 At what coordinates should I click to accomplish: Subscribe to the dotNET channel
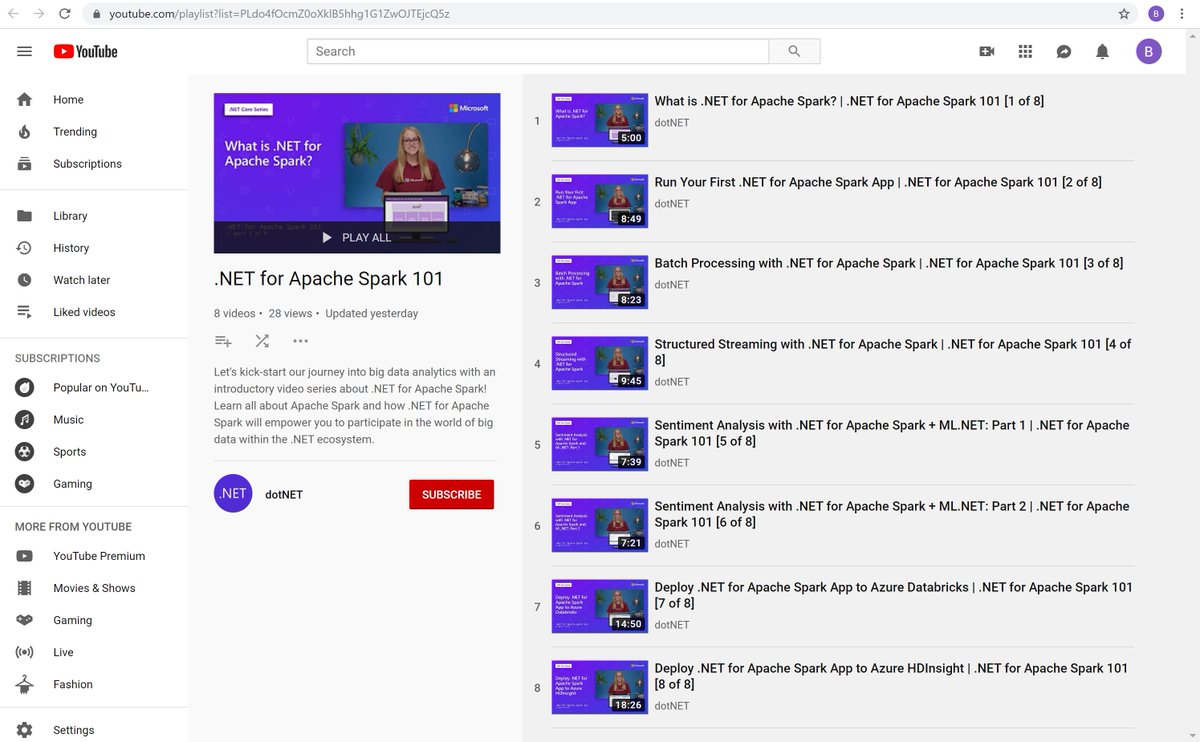pyautogui.click(x=451, y=494)
